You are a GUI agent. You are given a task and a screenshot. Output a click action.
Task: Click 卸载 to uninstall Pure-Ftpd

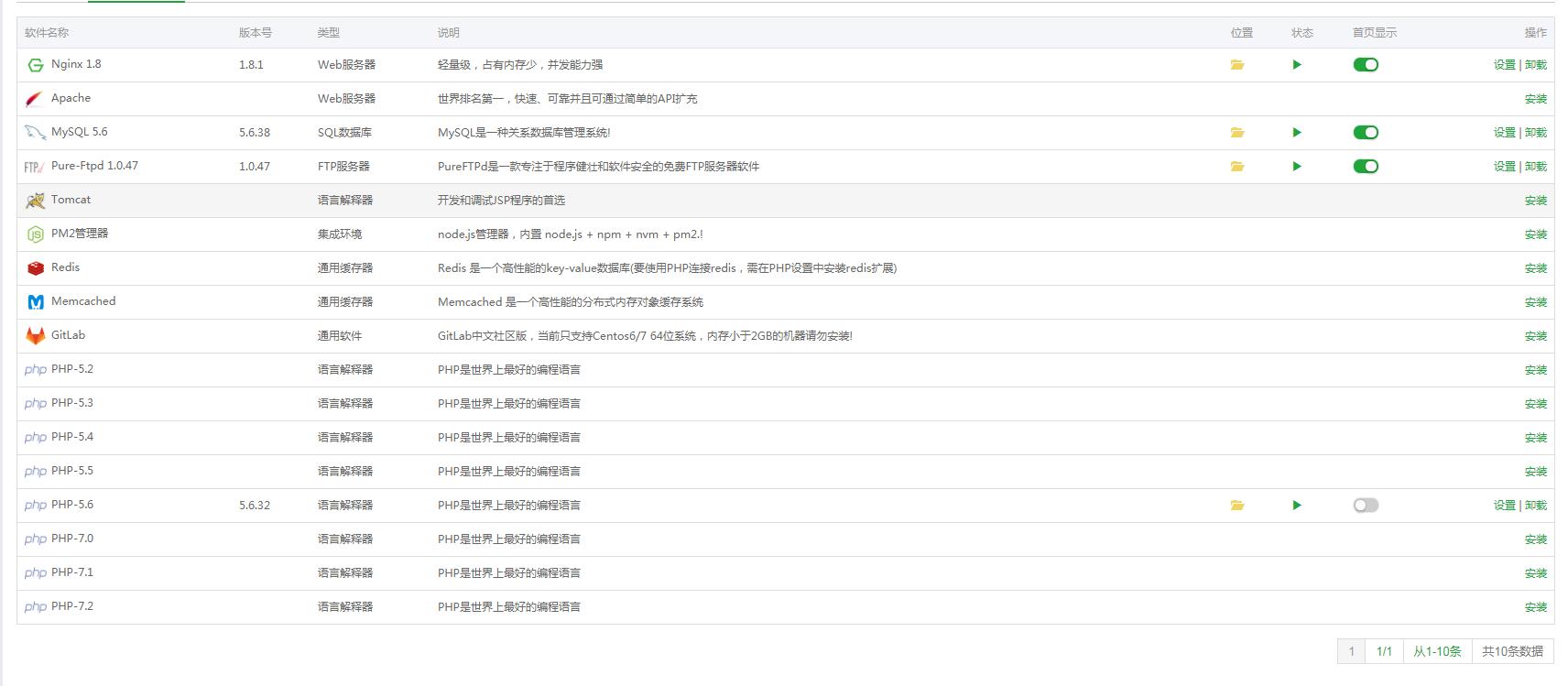[1536, 167]
